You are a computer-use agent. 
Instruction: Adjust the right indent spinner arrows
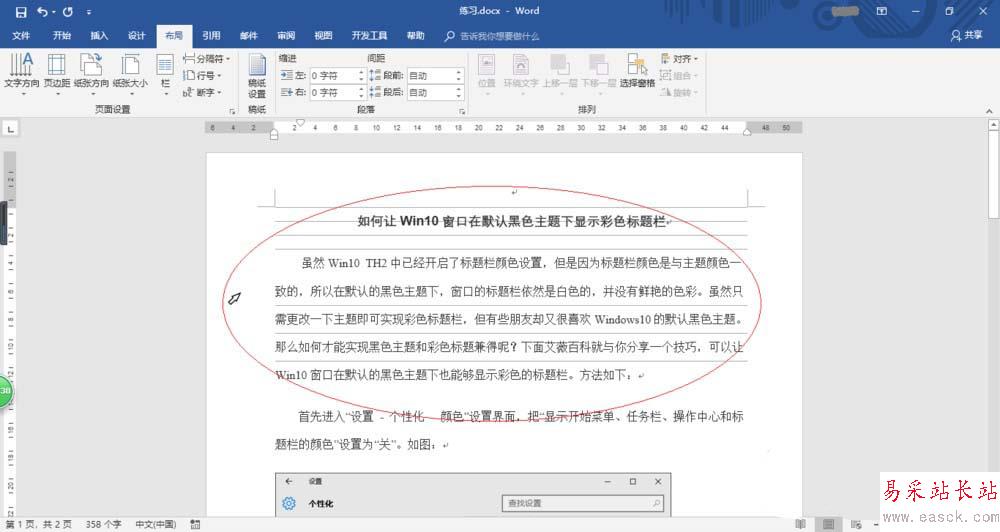tap(362, 92)
